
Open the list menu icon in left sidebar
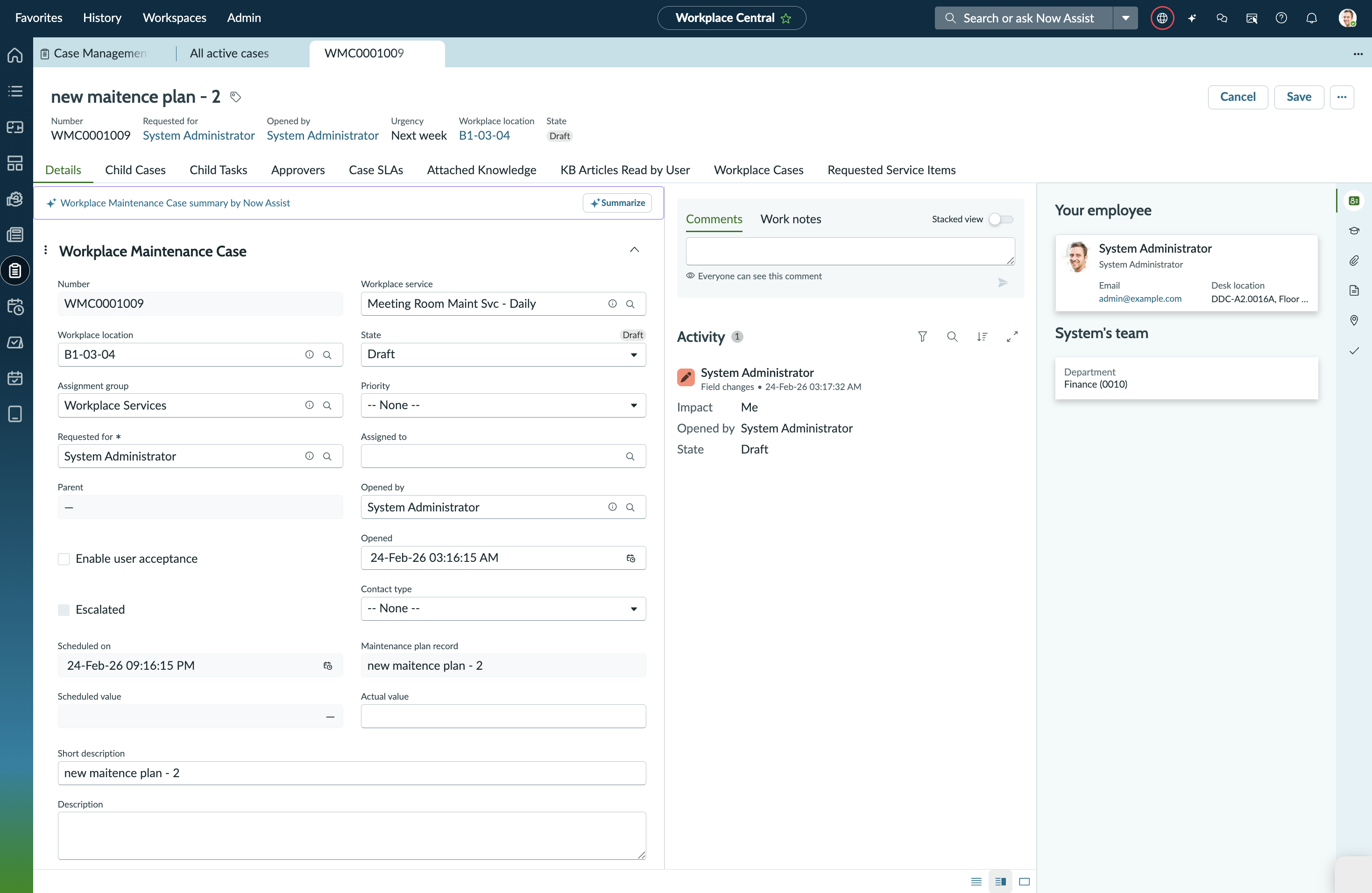(x=15, y=91)
